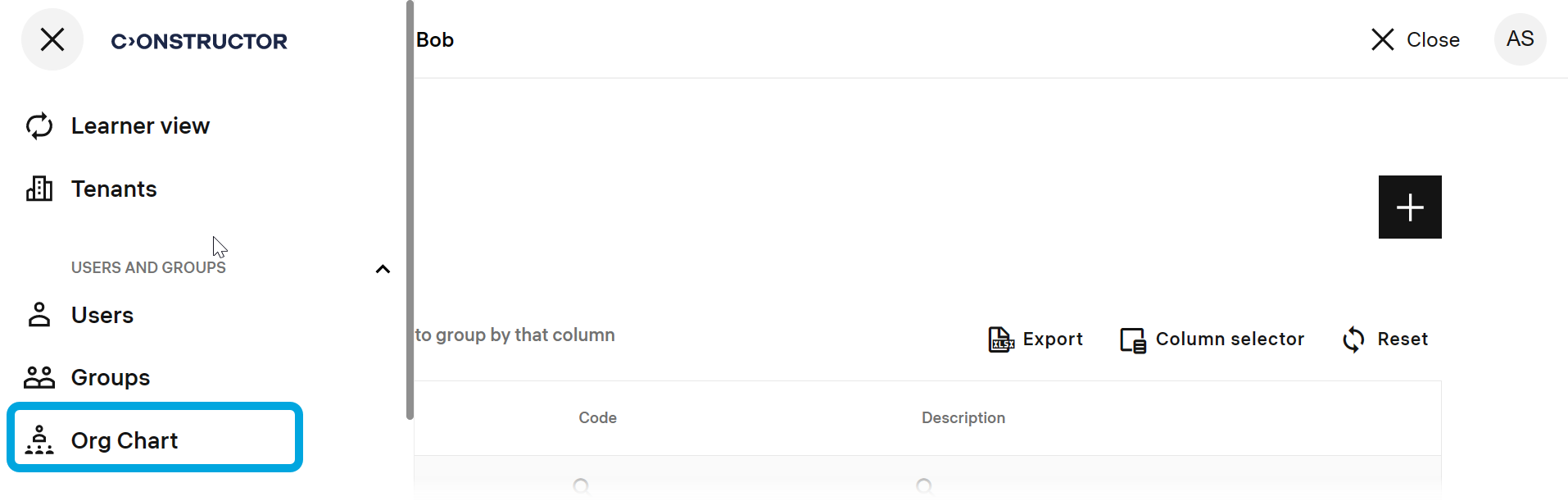1568x501 pixels.
Task: Click the Users person icon
Action: [39, 315]
